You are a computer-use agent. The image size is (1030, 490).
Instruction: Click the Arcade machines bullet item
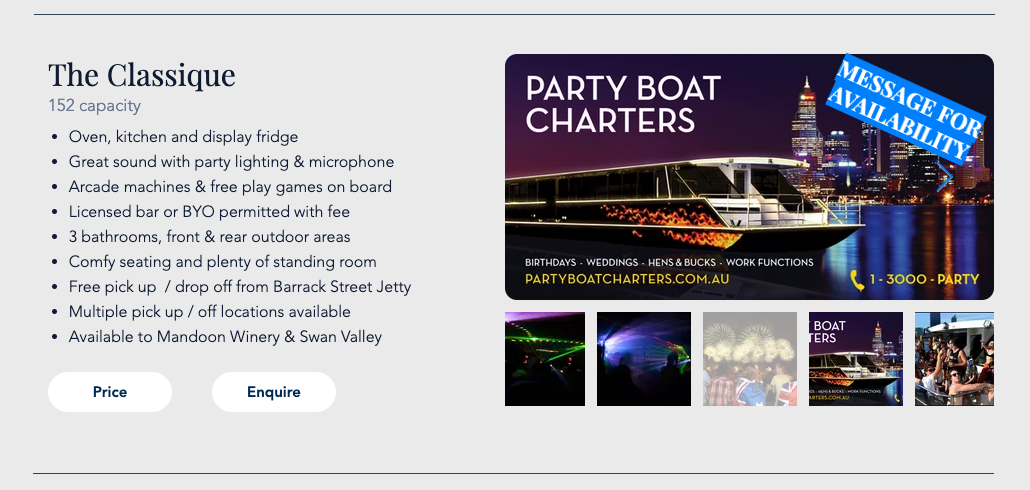coord(230,187)
